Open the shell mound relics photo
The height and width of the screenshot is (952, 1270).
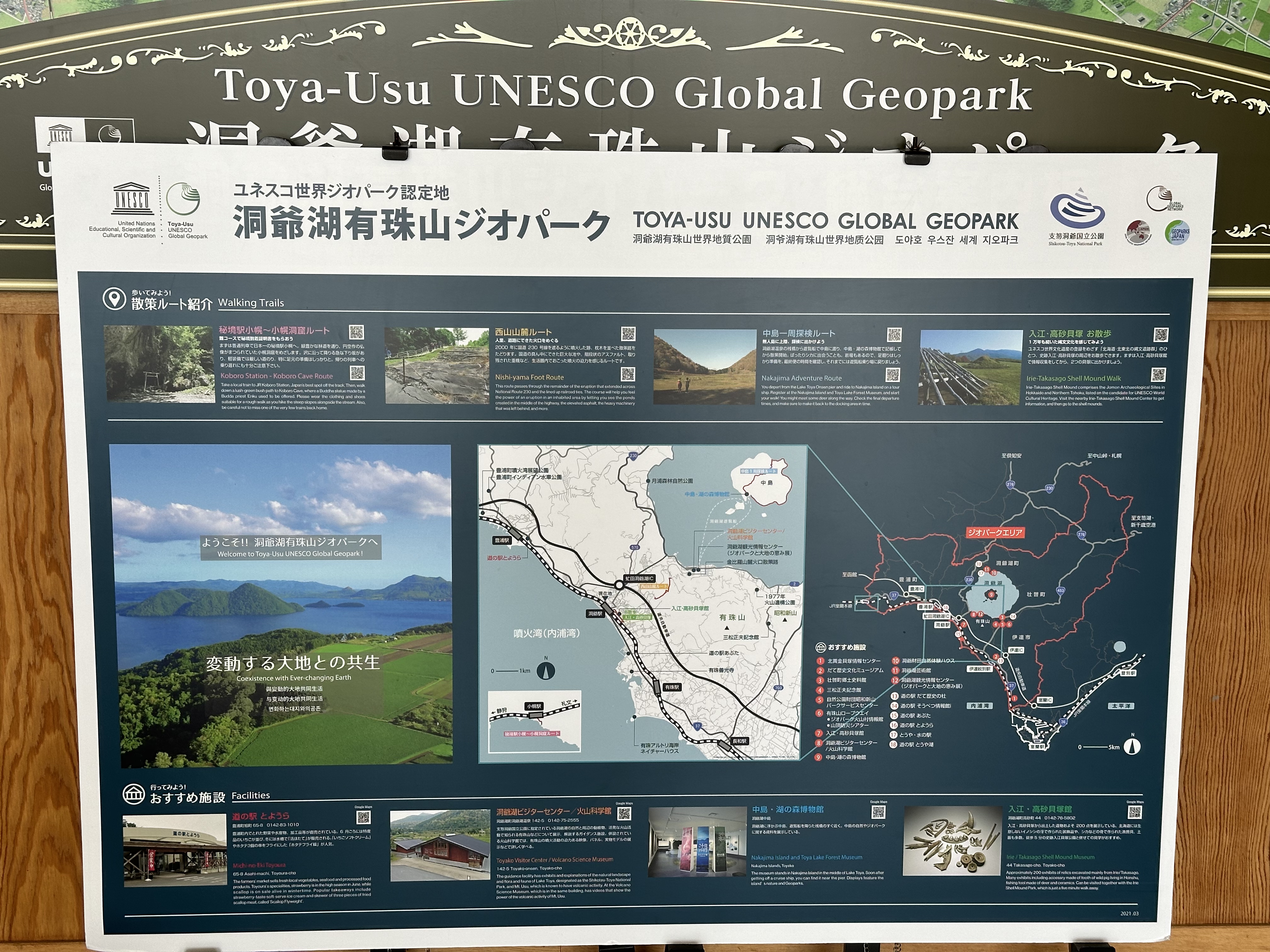[952, 841]
